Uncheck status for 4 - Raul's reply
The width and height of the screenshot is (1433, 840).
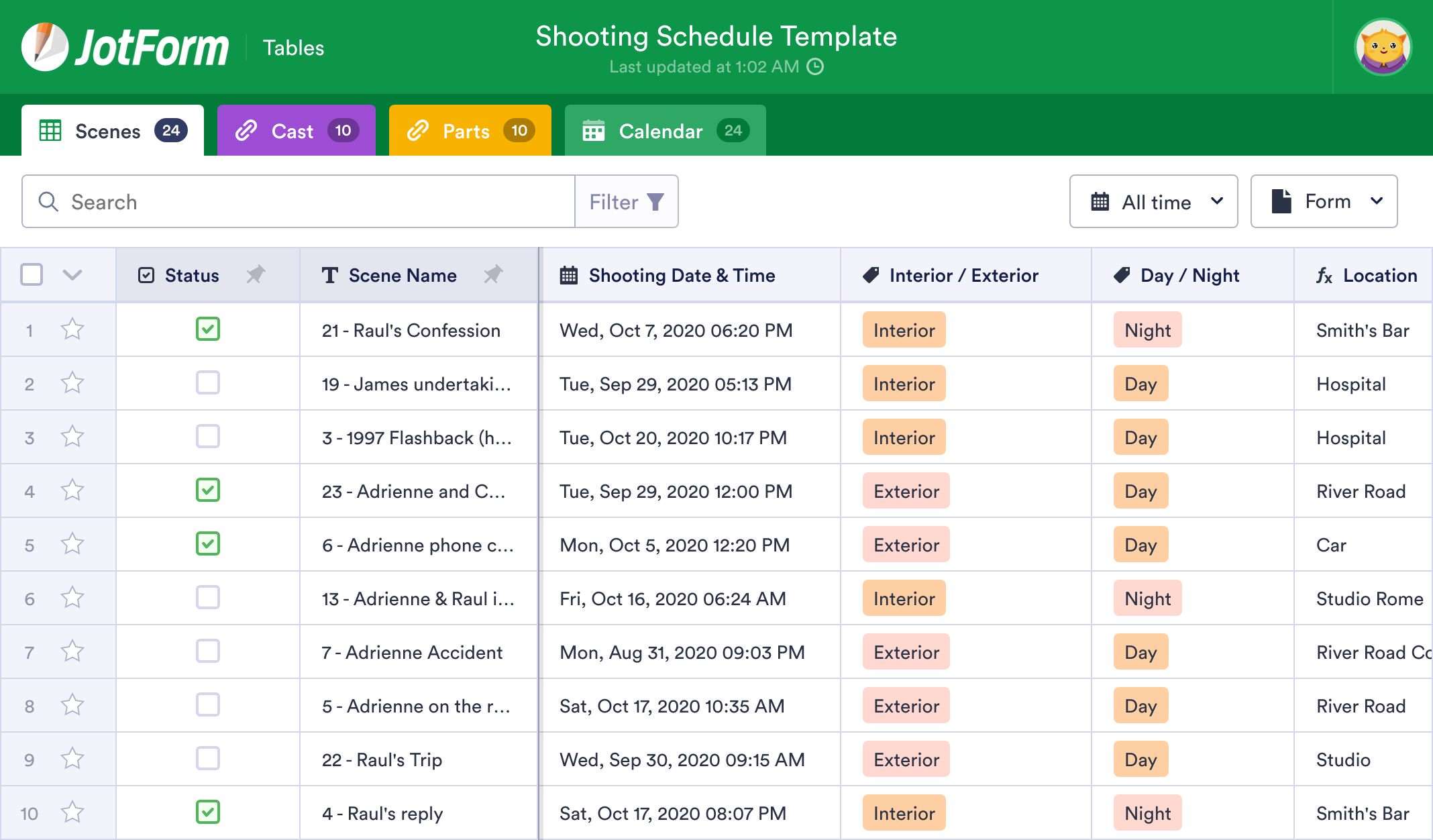pos(208,812)
